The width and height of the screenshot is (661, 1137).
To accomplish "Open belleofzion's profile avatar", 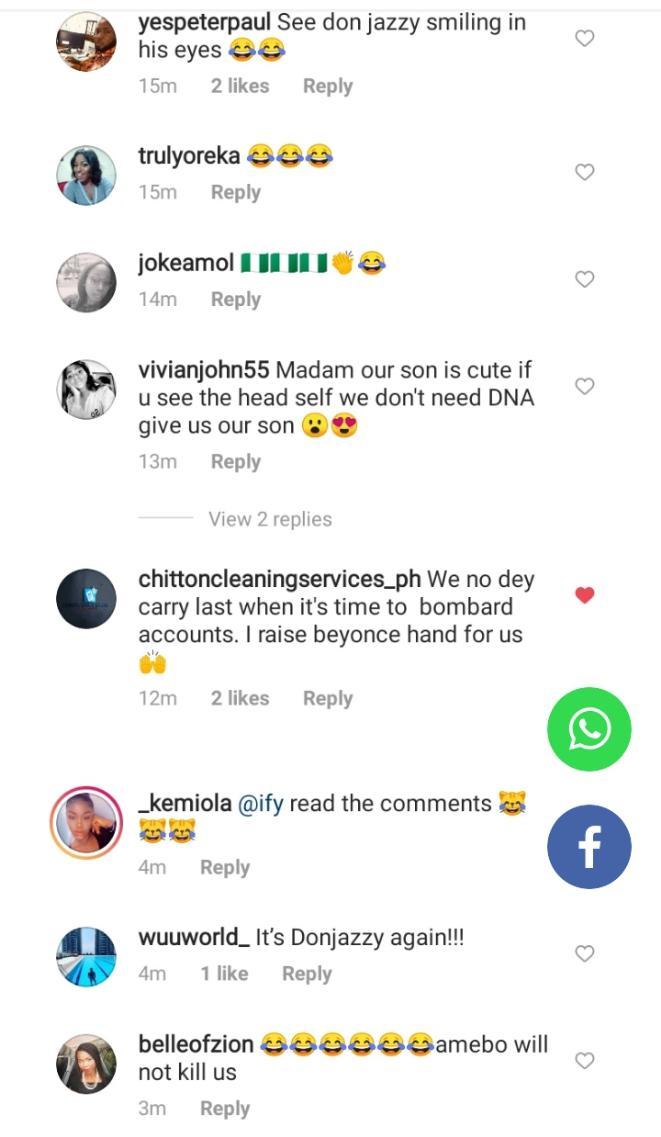I will (86, 1063).
